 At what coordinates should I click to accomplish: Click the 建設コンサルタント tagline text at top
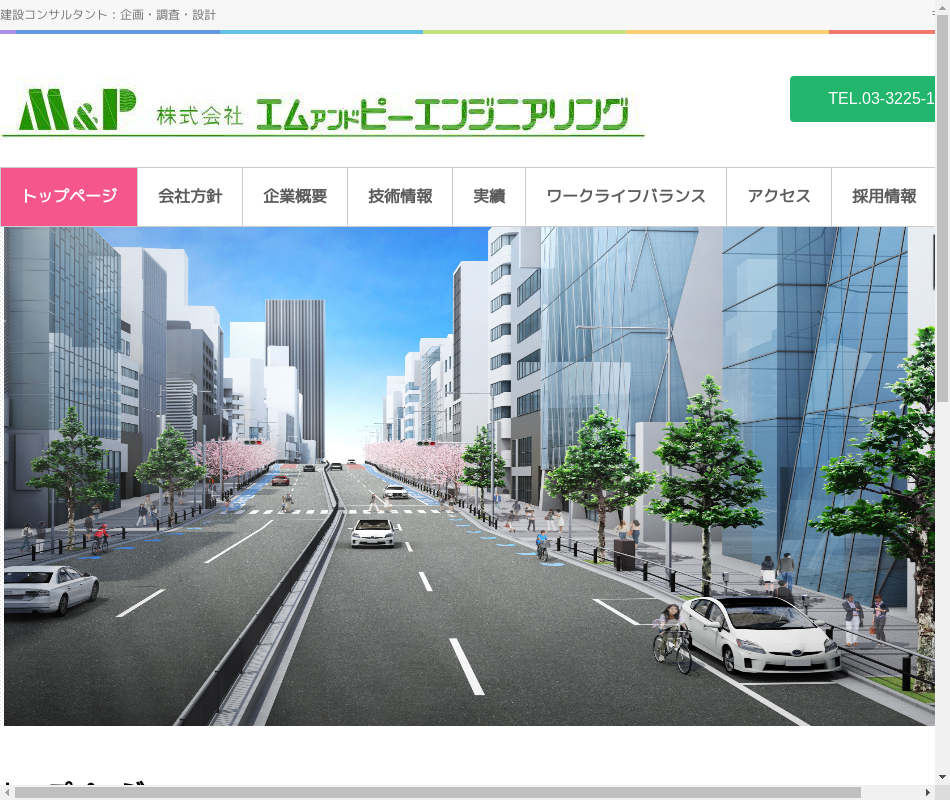coord(108,15)
